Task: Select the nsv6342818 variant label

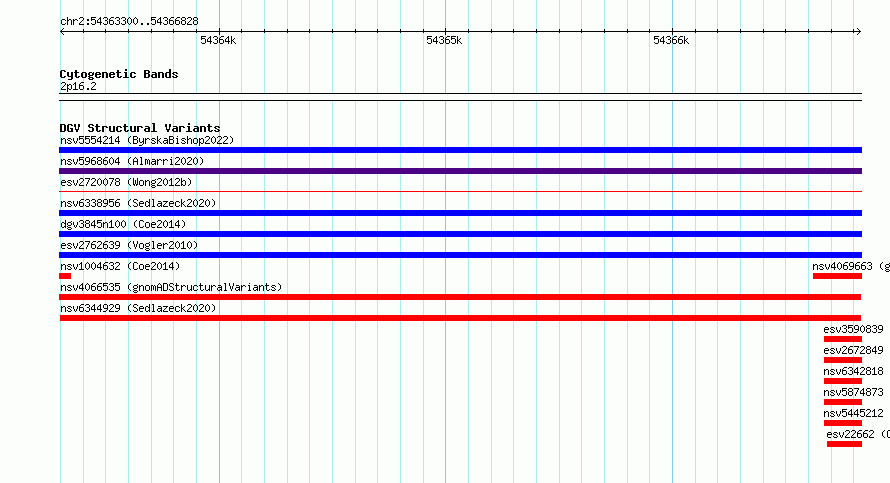Action: (853, 371)
